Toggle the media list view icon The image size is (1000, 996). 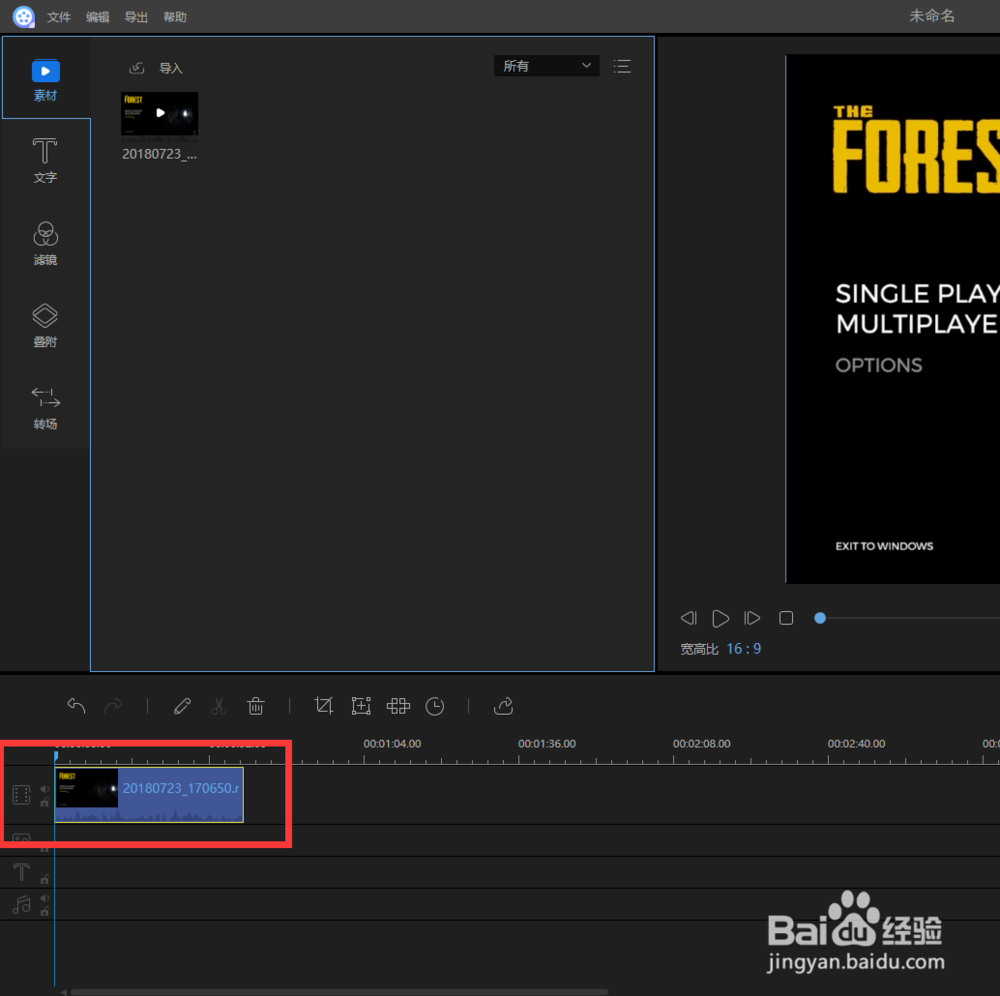click(x=622, y=66)
